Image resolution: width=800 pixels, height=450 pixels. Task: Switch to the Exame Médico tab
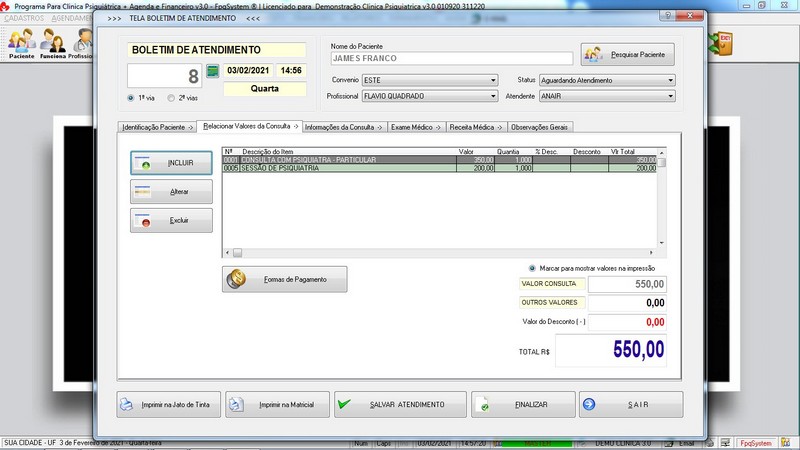point(413,127)
